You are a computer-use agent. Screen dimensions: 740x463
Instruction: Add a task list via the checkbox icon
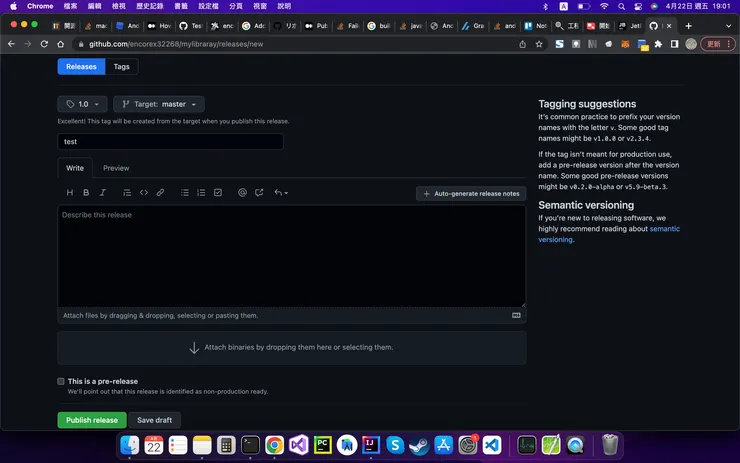pyautogui.click(x=218, y=192)
